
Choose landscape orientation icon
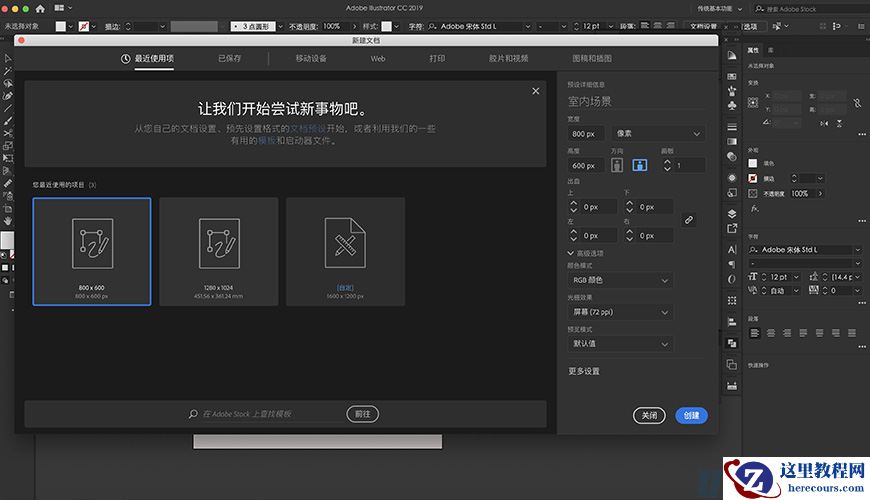(640, 165)
